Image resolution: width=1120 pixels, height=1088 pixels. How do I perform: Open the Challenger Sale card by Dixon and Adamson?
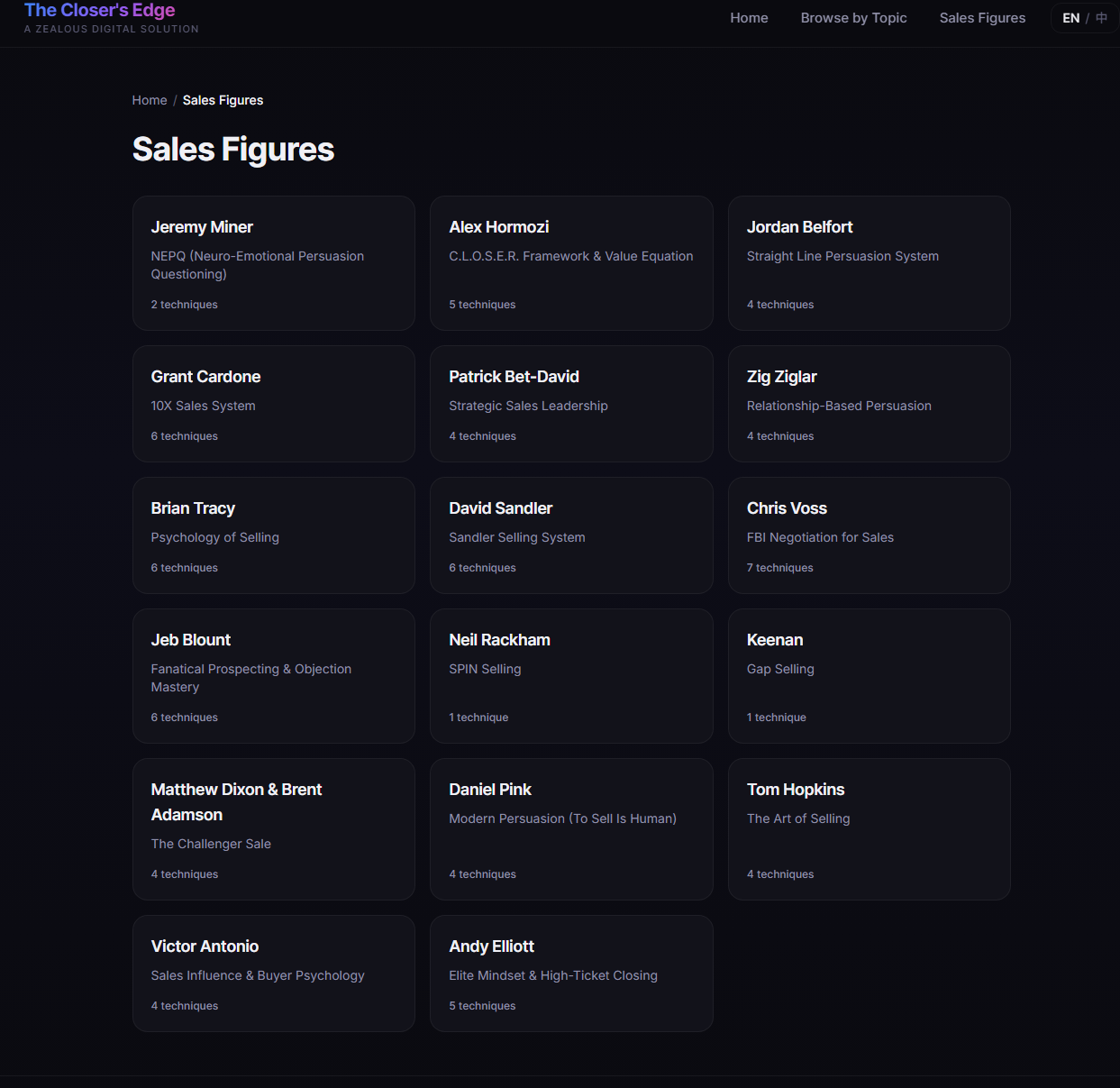tap(273, 828)
